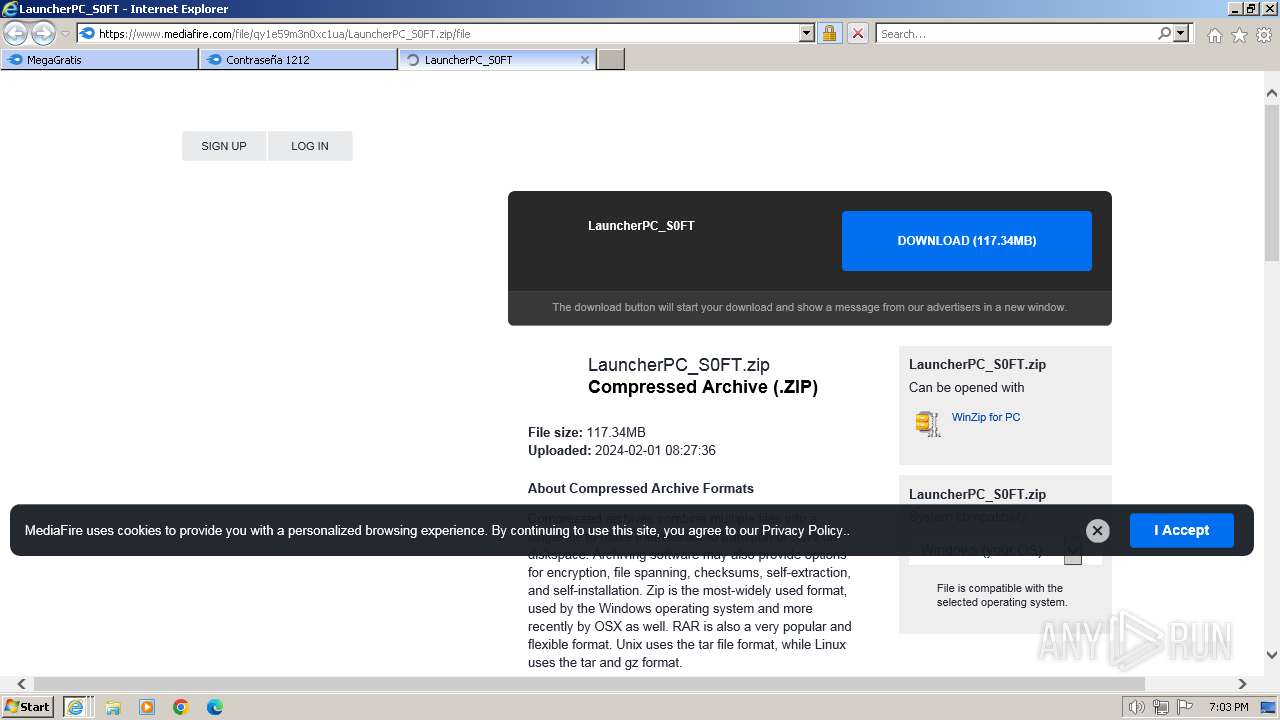Click the SIGN UP button
This screenshot has width=1280, height=720.
(x=224, y=146)
